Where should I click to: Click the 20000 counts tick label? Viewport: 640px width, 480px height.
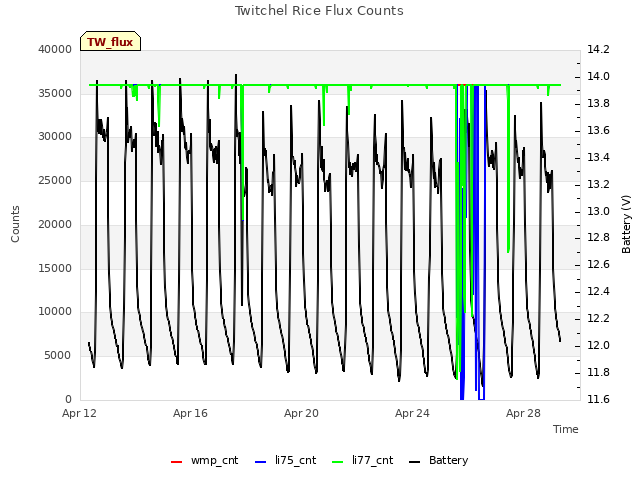click(55, 224)
